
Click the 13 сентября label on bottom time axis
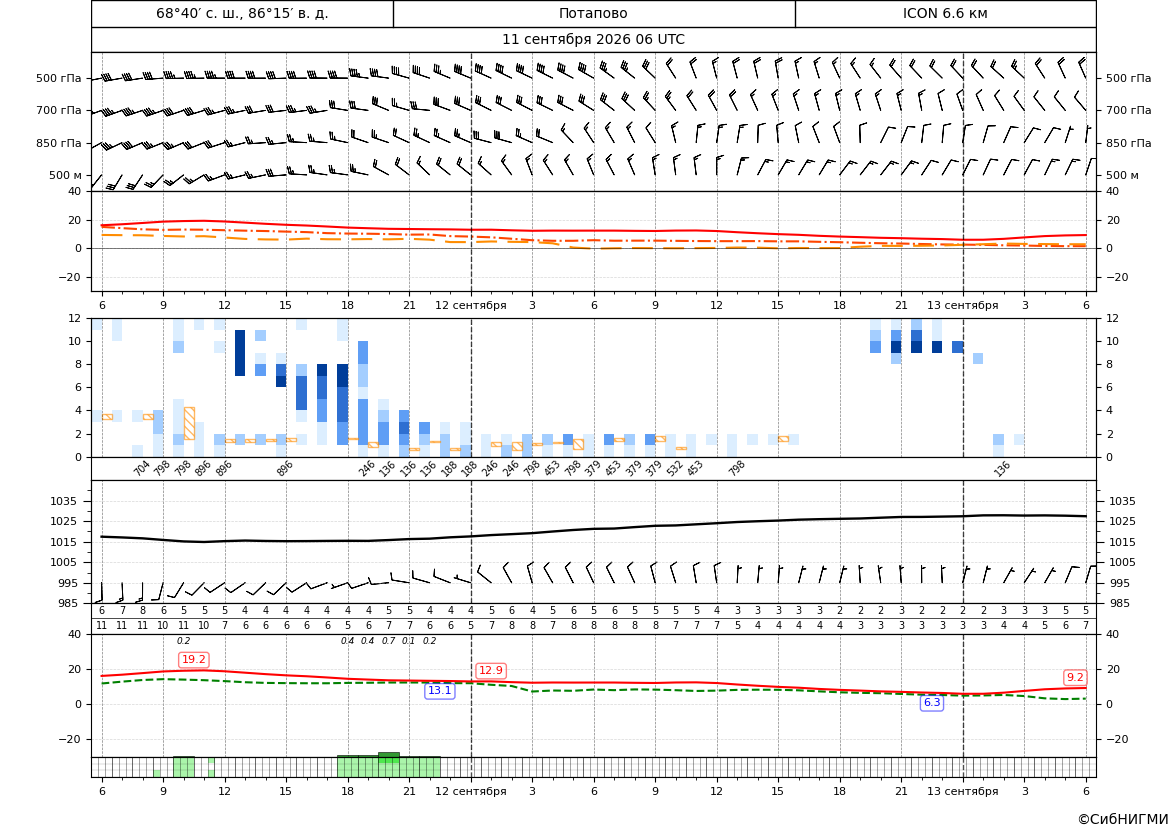pos(962,791)
